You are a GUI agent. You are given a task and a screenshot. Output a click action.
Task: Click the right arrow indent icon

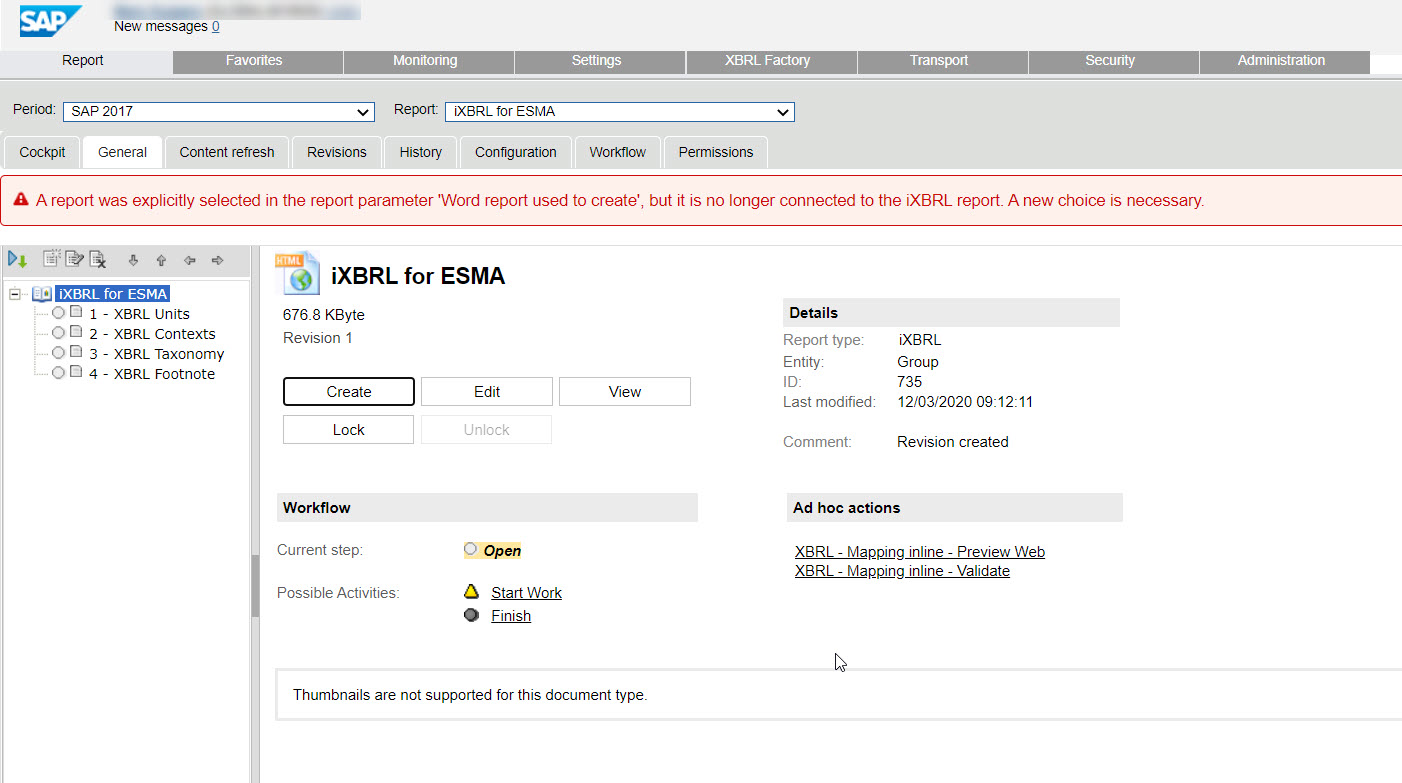pos(217,260)
